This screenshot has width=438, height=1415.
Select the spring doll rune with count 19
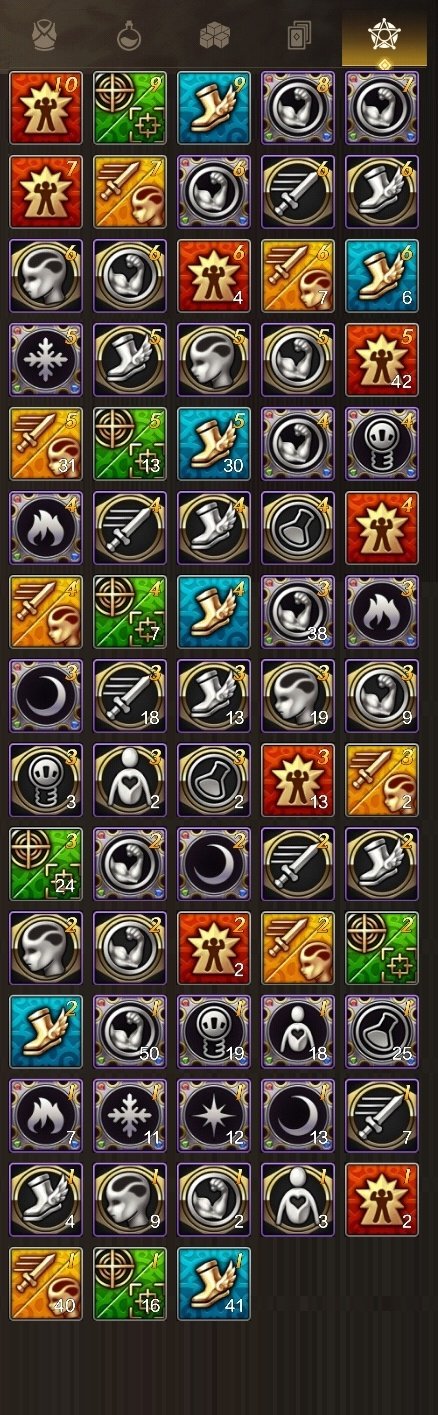pyautogui.click(x=214, y=1031)
